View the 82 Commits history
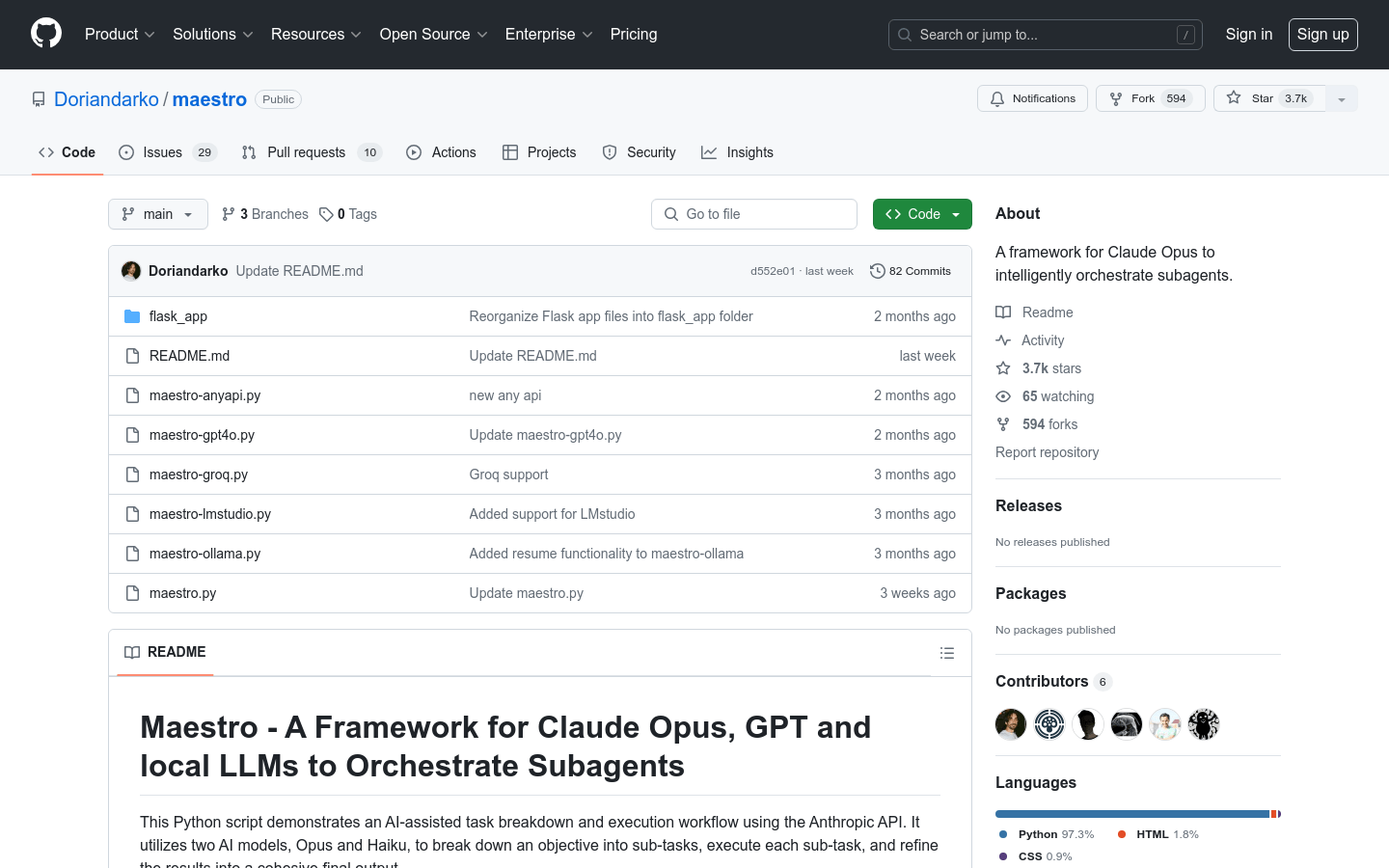1389x868 pixels. [x=911, y=271]
